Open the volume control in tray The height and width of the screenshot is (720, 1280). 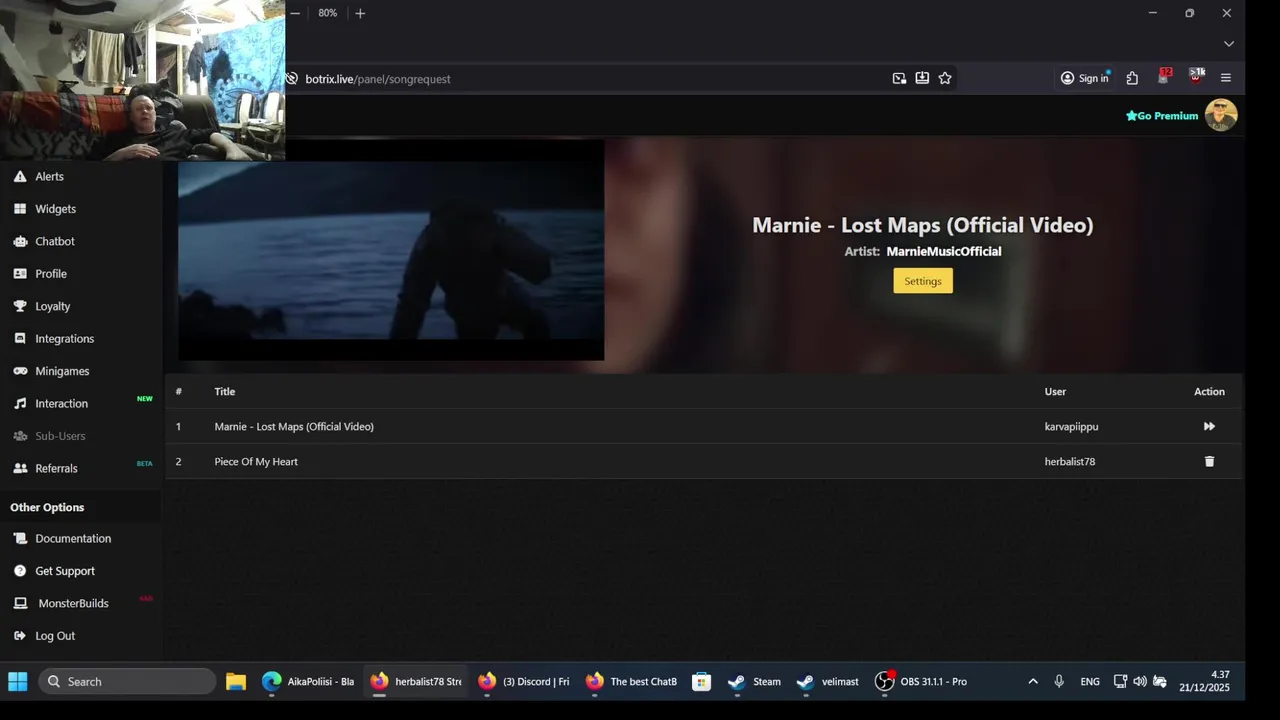tap(1140, 682)
